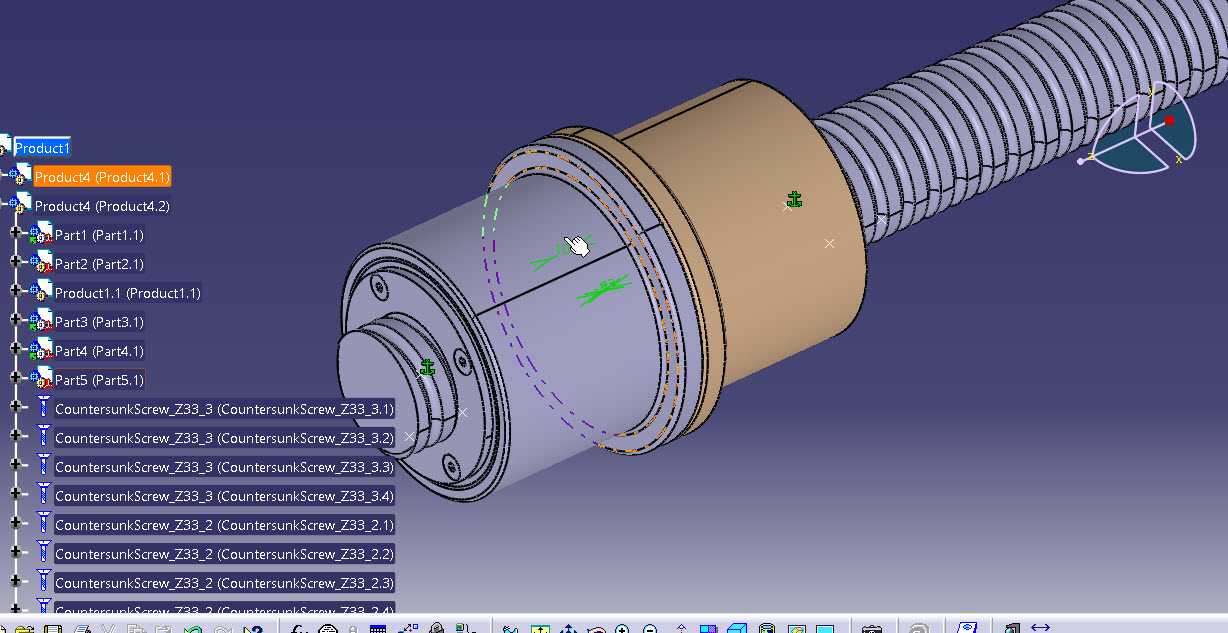The width and height of the screenshot is (1228, 633).
Task: Select CountersunkScrew_Z33_2.1 label
Action: point(225,525)
